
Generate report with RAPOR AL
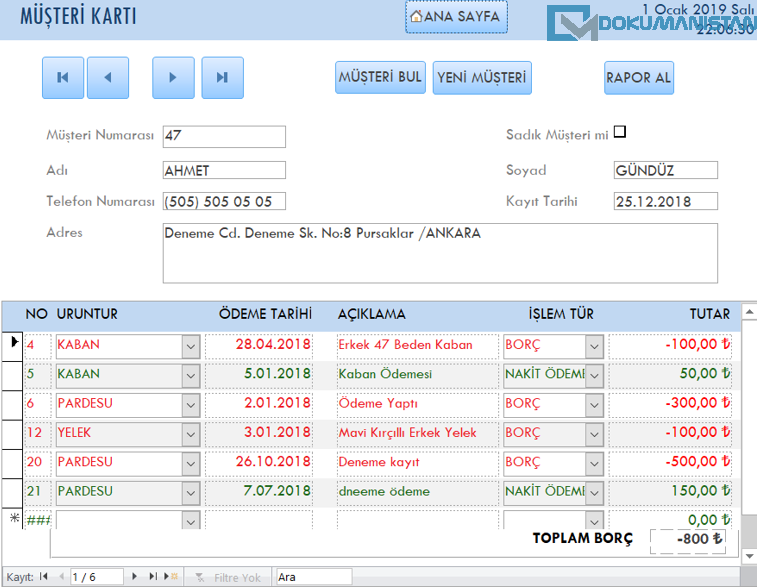pyautogui.click(x=639, y=77)
